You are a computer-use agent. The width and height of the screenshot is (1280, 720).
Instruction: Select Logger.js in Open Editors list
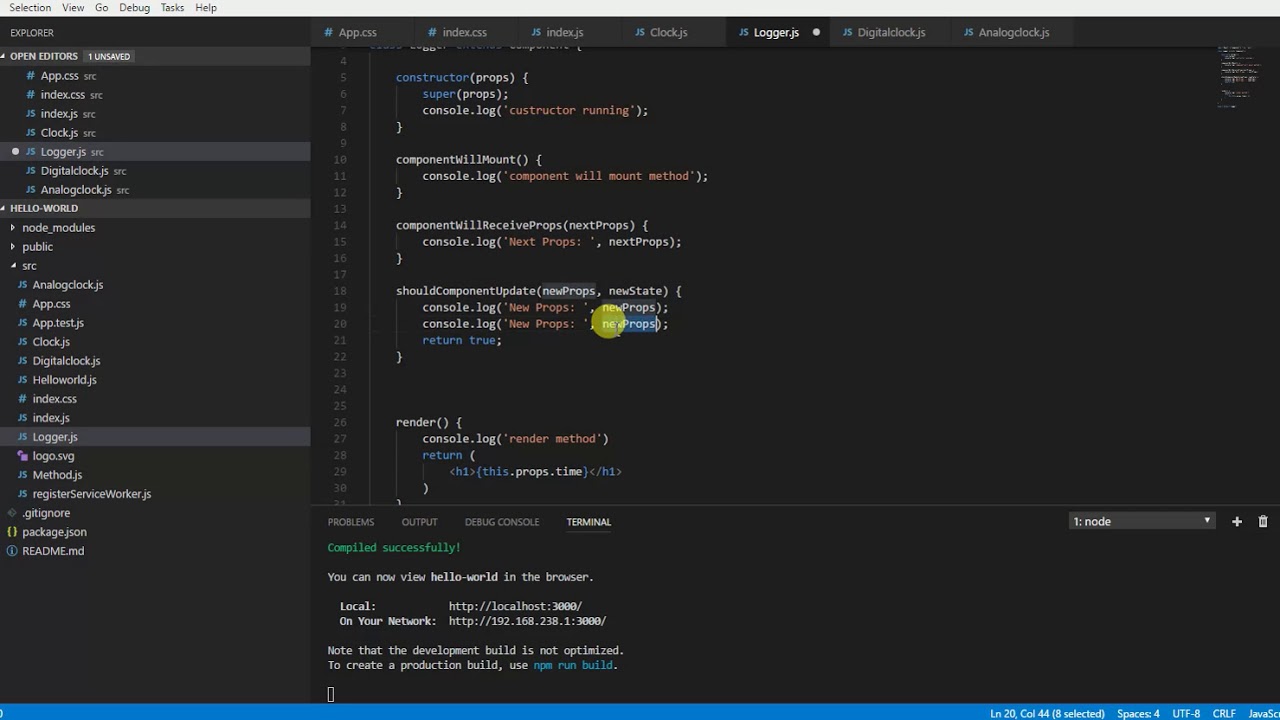coord(63,151)
